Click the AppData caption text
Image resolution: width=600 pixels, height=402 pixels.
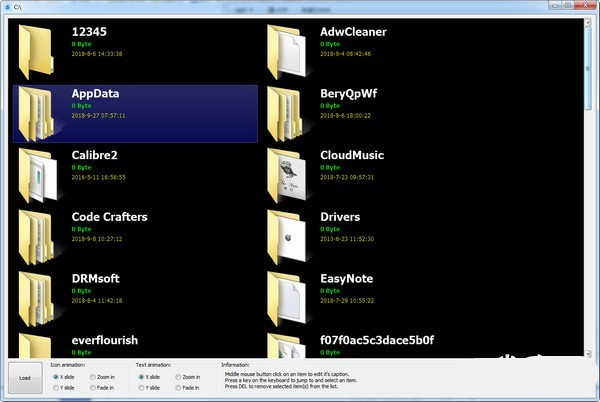tap(95, 94)
